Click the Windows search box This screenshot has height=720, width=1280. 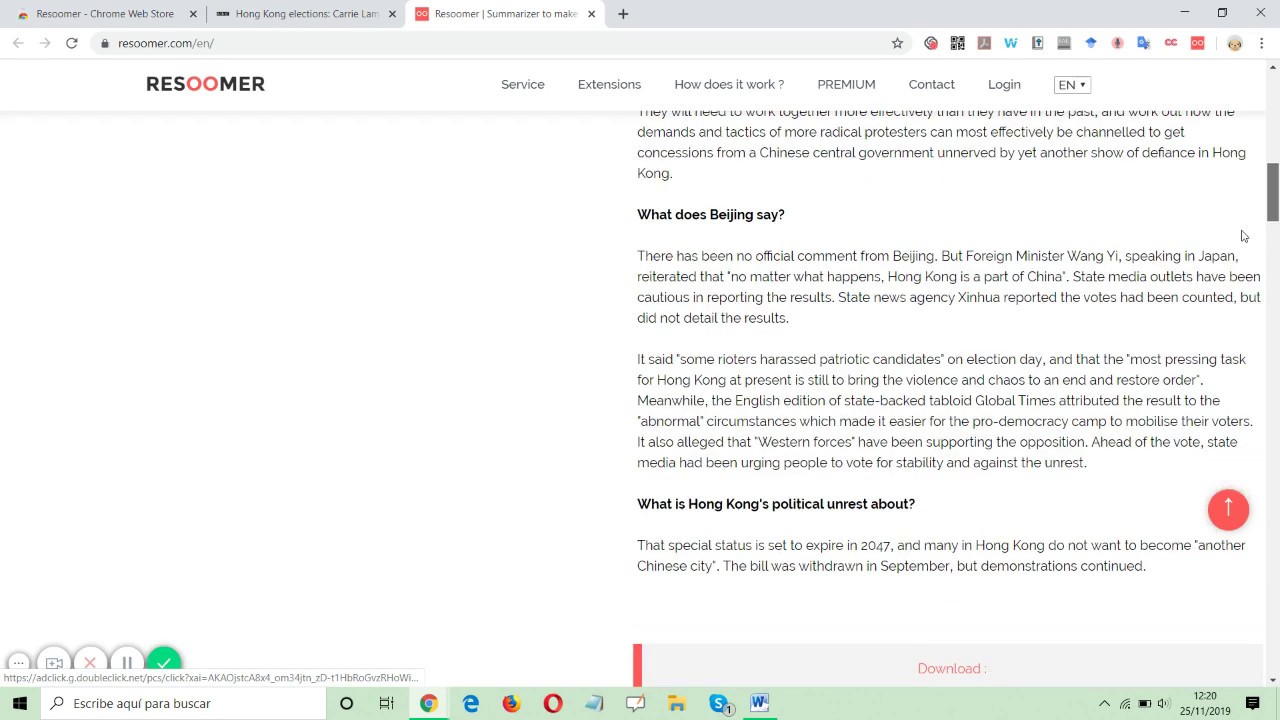click(183, 703)
